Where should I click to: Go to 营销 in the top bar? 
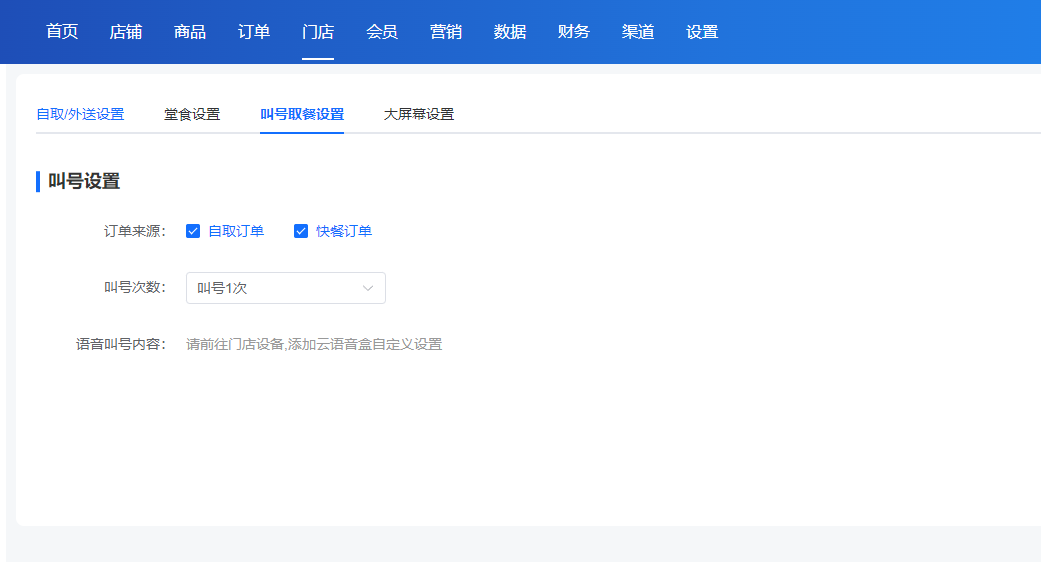click(x=445, y=32)
